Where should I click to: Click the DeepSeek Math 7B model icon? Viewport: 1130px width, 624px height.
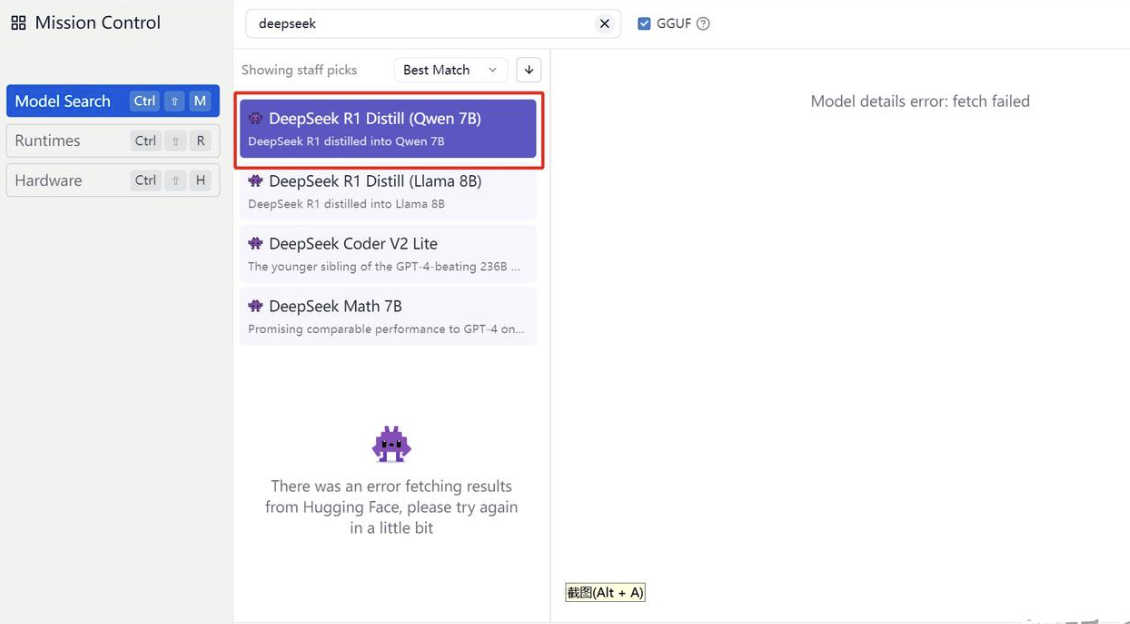pyautogui.click(x=255, y=306)
